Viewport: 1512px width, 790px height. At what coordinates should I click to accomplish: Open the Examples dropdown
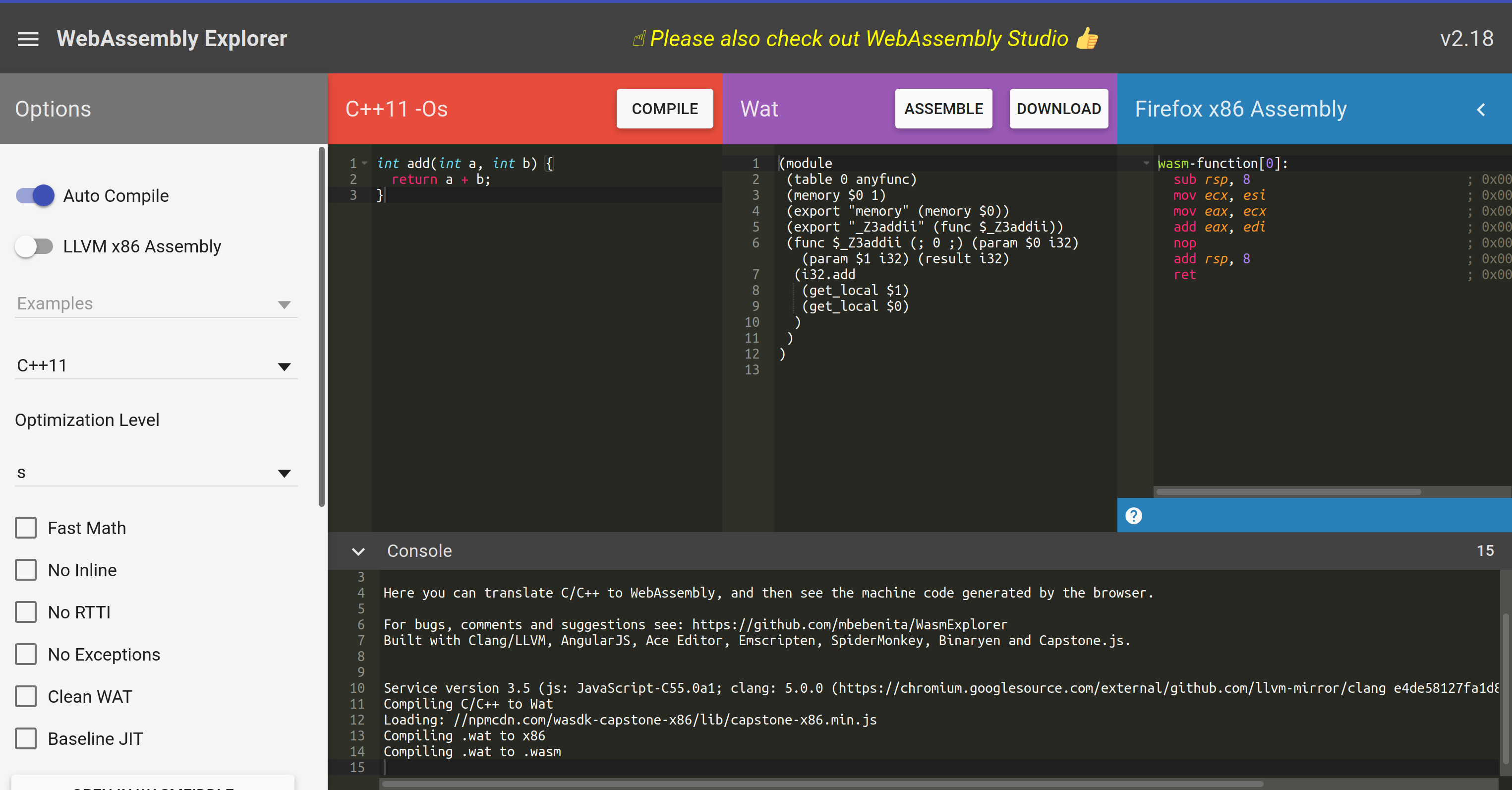[x=156, y=304]
